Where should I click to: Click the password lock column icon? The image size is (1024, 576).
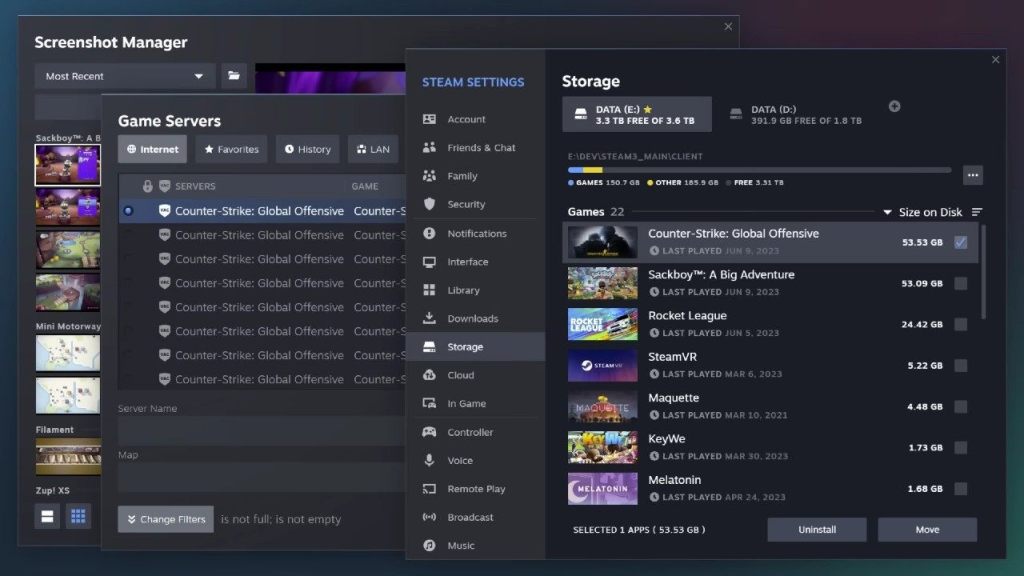pos(148,186)
